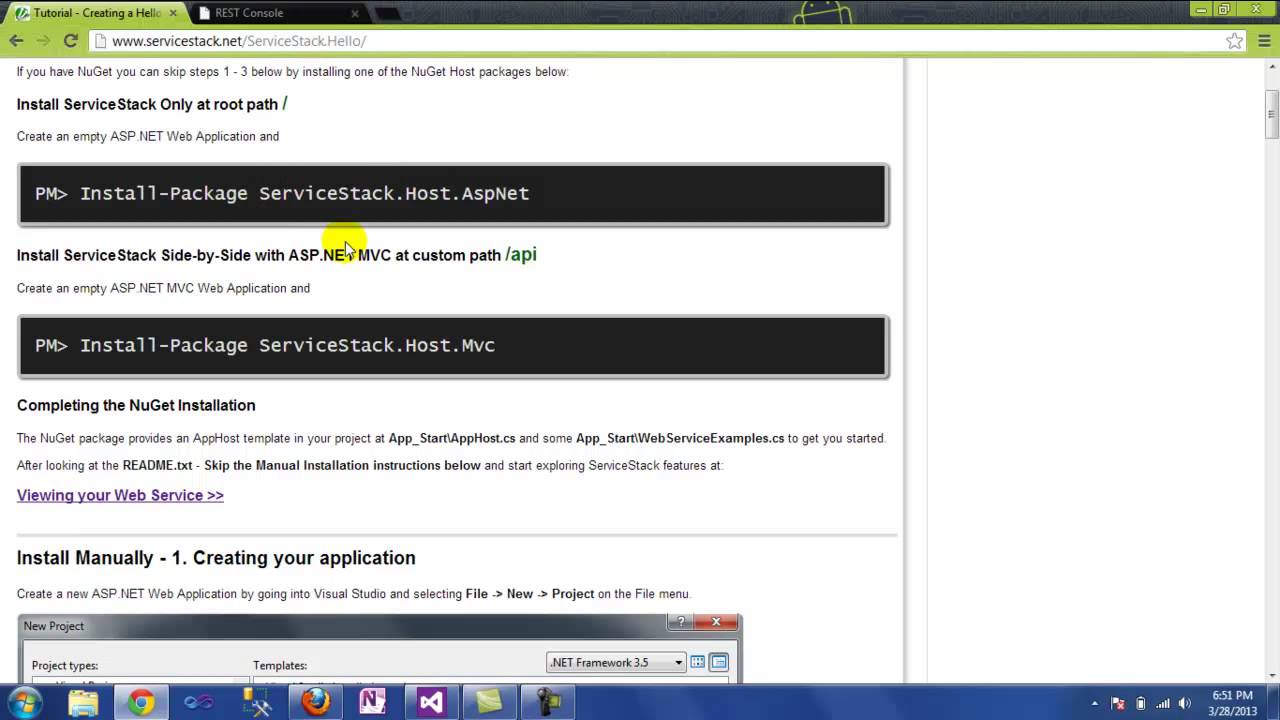The width and height of the screenshot is (1280, 720).
Task: Open the Viewing your Web Service link
Action: click(x=120, y=495)
